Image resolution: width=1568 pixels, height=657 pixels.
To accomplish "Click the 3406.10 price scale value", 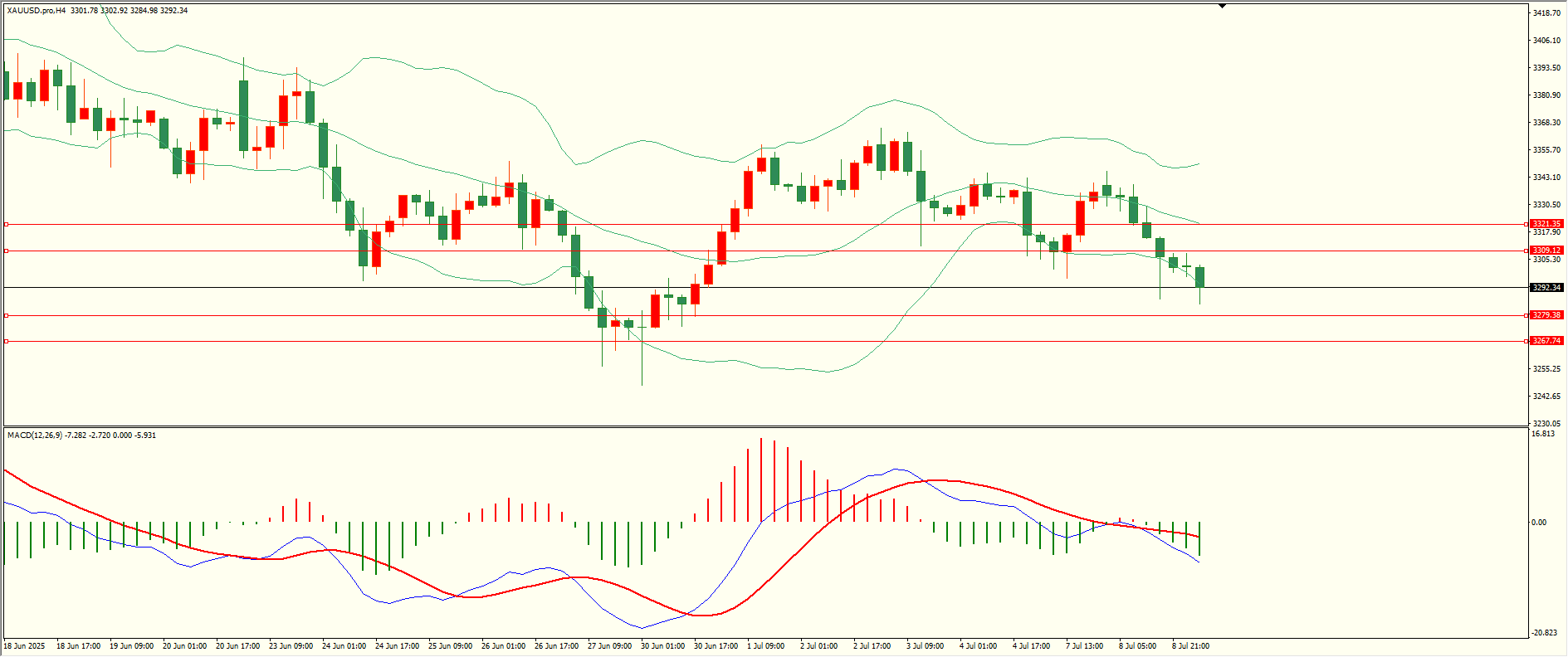I will tap(1546, 41).
